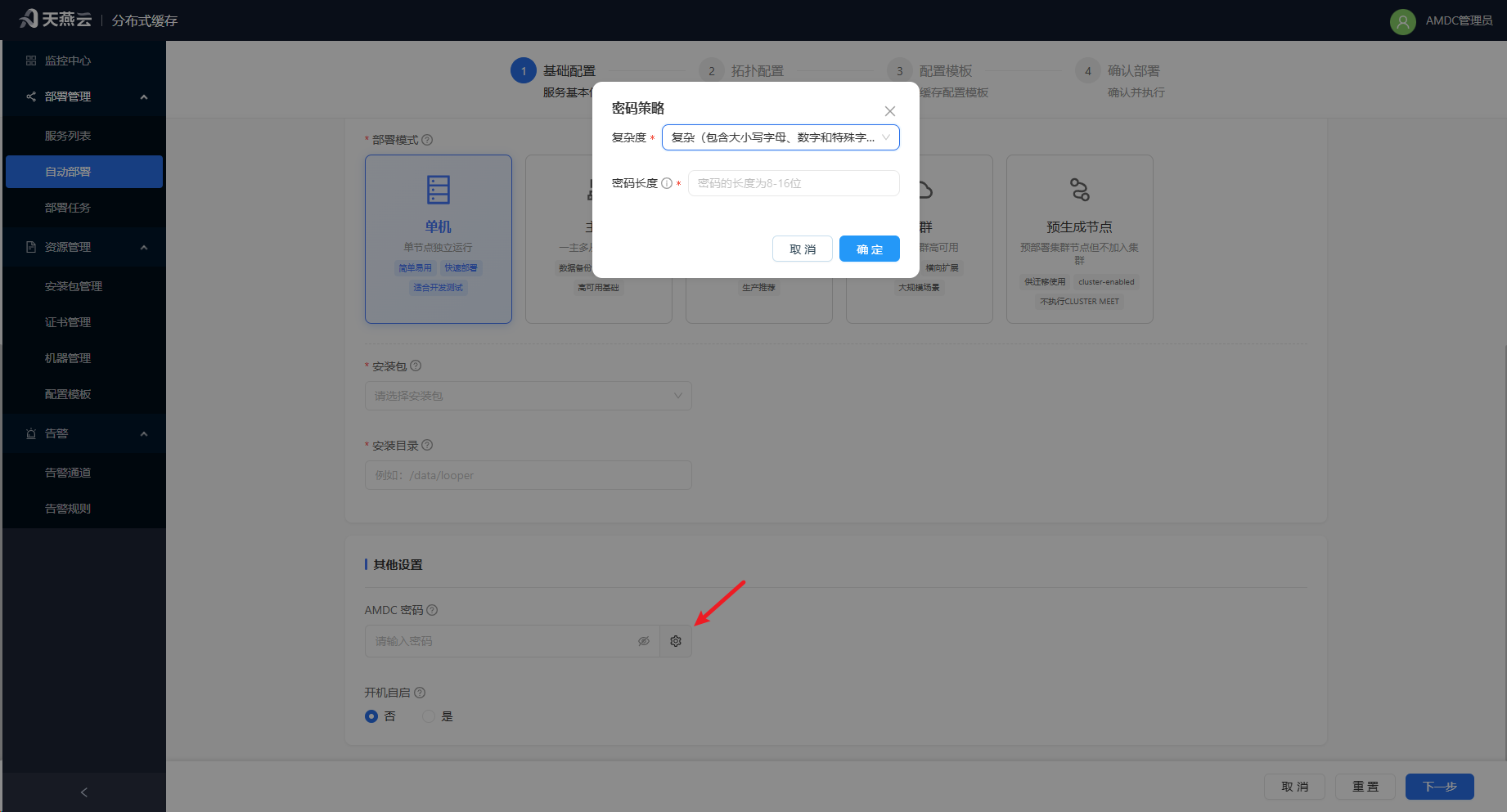The image size is (1507, 812).
Task: Open the 请选择安装包 dropdown
Action: (529, 396)
